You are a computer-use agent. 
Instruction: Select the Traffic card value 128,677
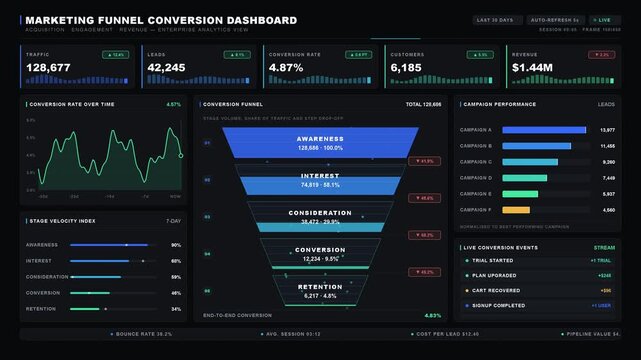coord(48,68)
